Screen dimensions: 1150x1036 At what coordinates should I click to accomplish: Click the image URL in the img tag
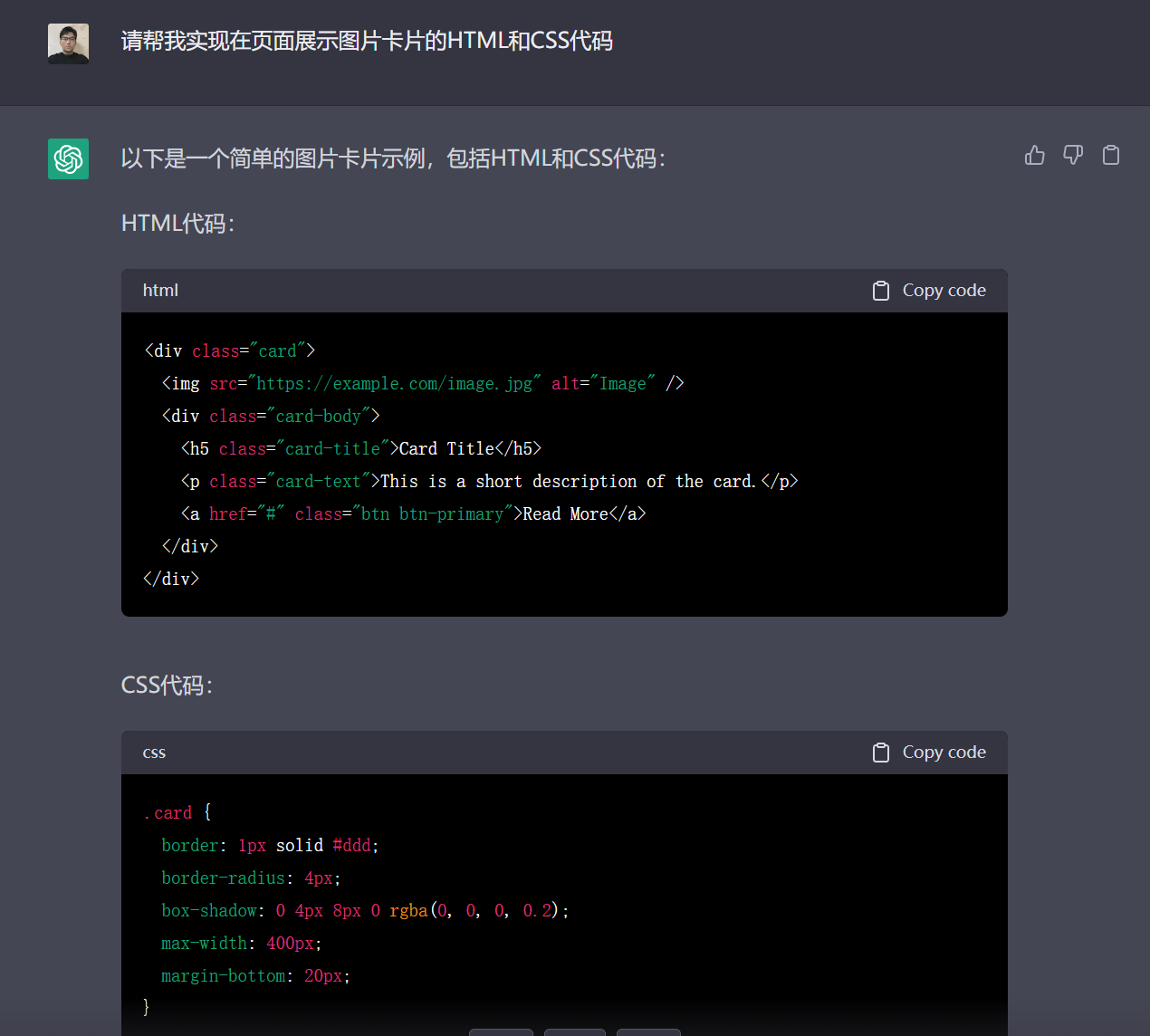tap(394, 384)
